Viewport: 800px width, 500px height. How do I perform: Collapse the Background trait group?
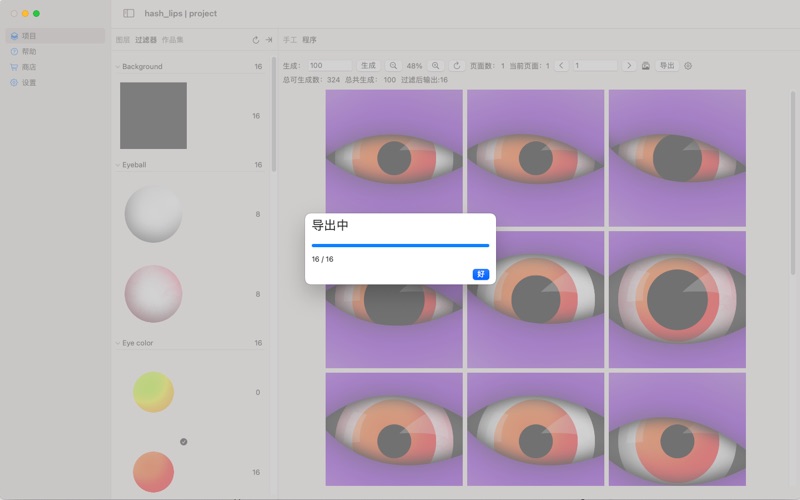click(x=117, y=67)
